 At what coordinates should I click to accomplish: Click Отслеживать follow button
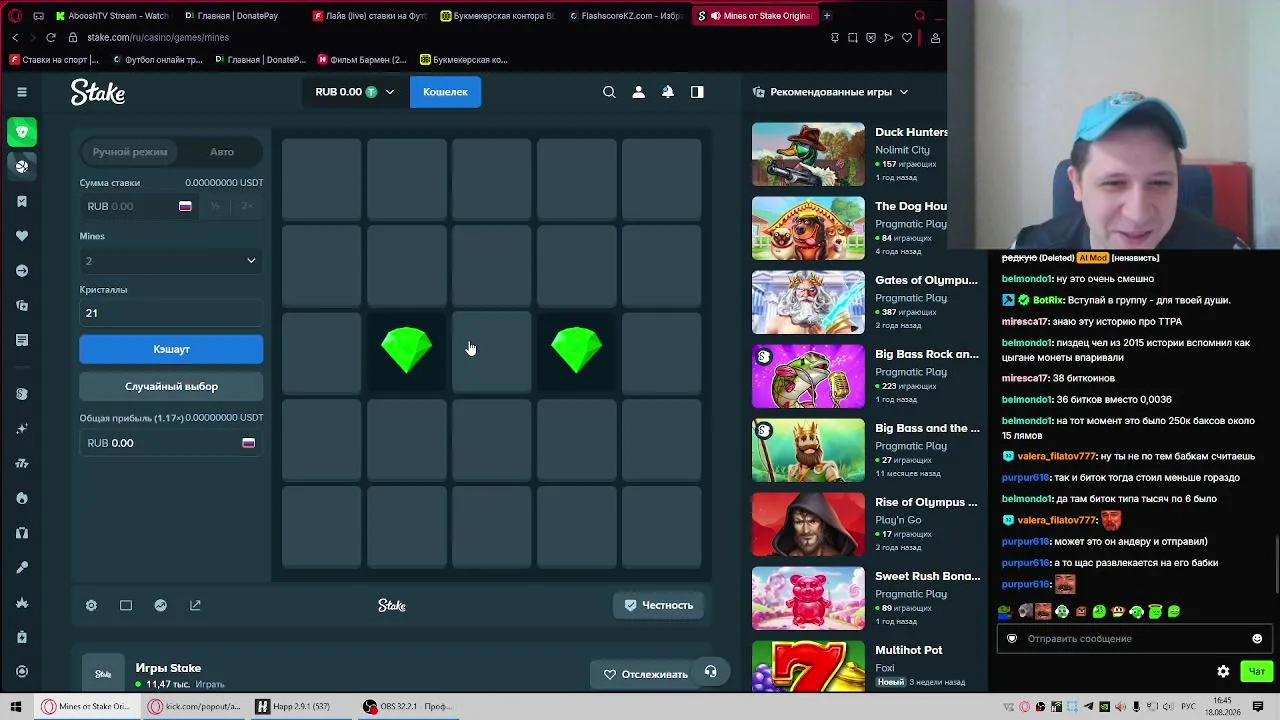tap(645, 674)
